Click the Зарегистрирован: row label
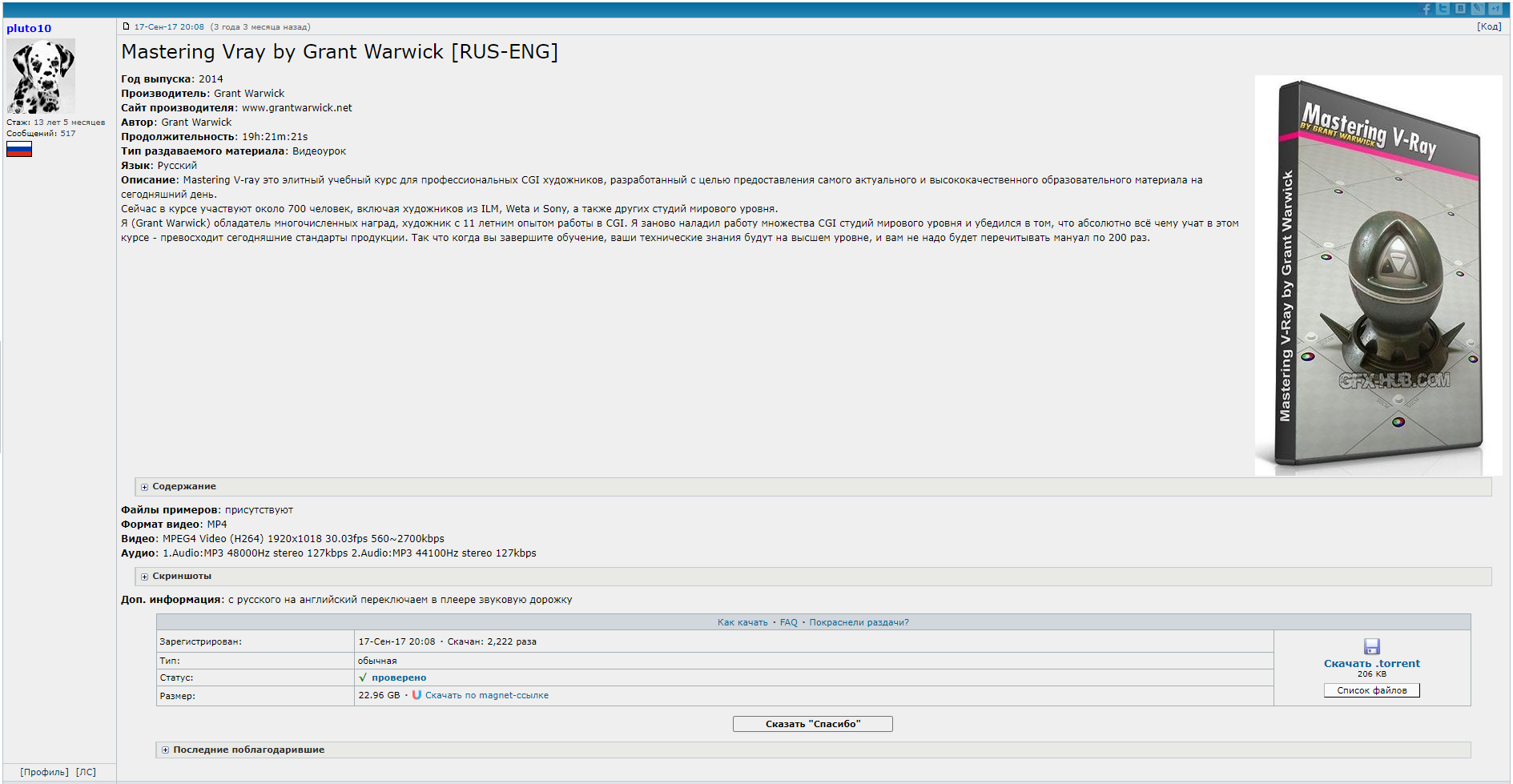1513x784 pixels. click(200, 641)
